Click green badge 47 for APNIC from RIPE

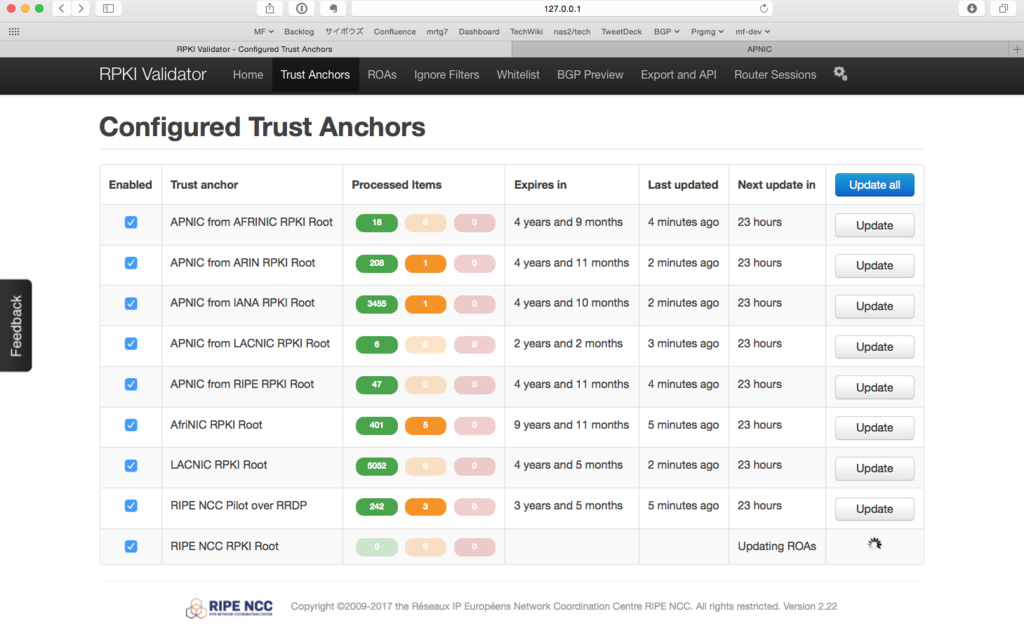click(x=377, y=385)
